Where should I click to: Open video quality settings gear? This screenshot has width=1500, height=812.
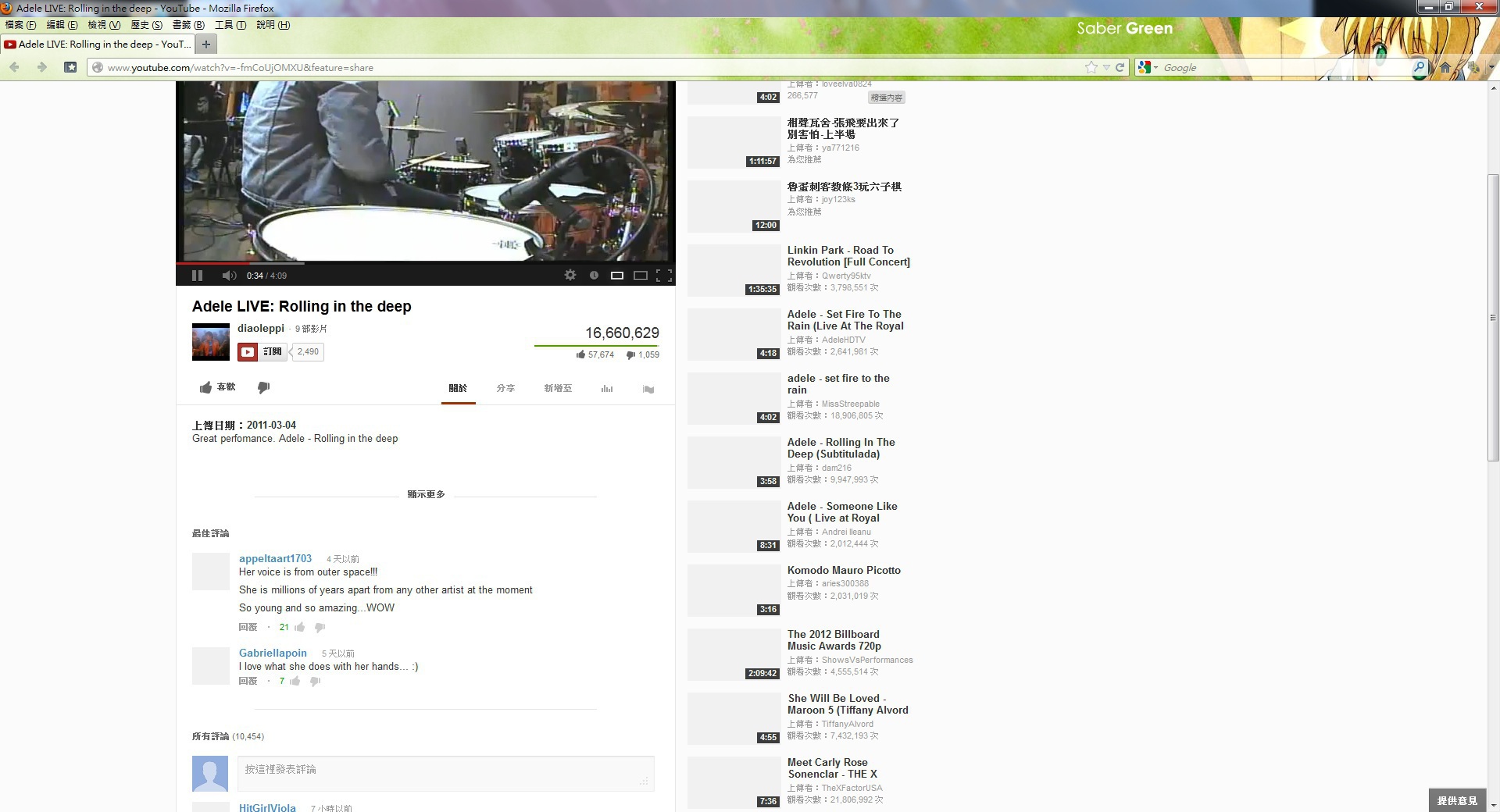pos(570,276)
